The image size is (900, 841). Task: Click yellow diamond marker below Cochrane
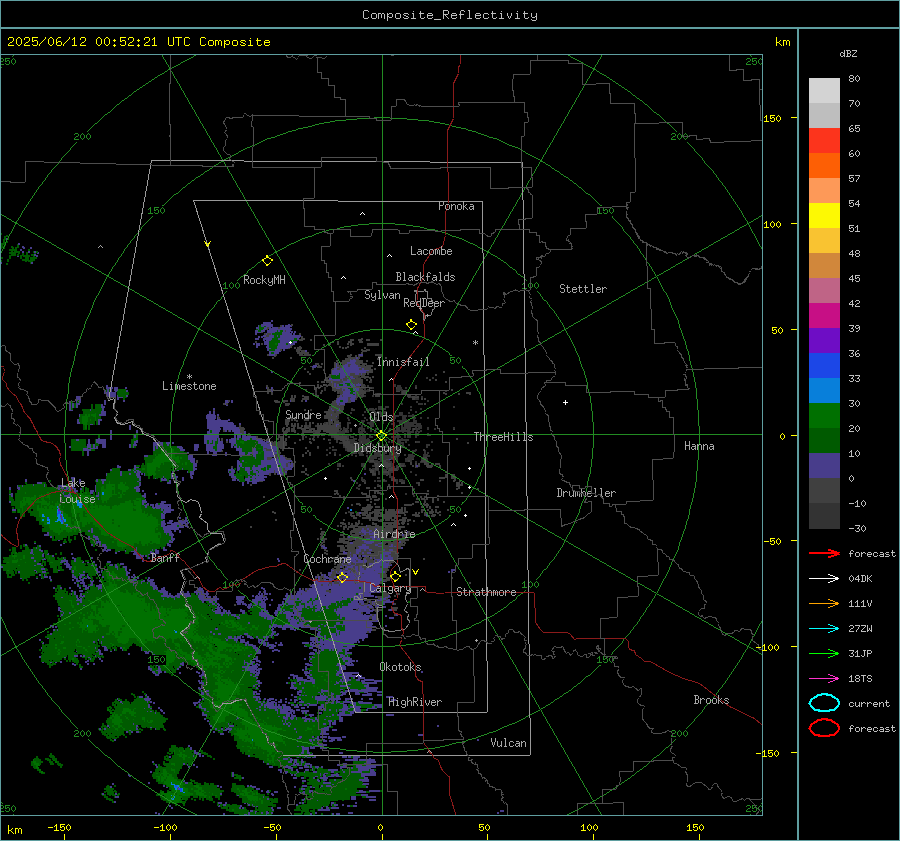[x=342, y=577]
